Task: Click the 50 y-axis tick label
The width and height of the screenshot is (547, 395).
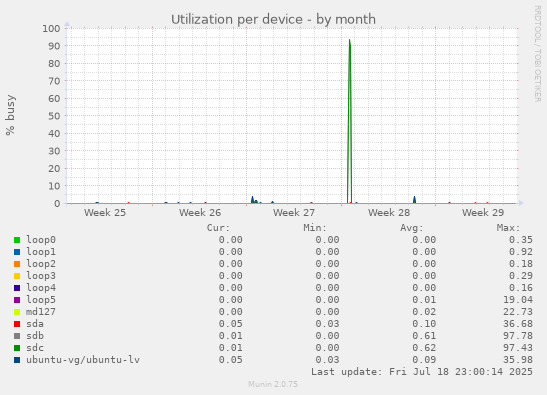Action: pyautogui.click(x=54, y=116)
